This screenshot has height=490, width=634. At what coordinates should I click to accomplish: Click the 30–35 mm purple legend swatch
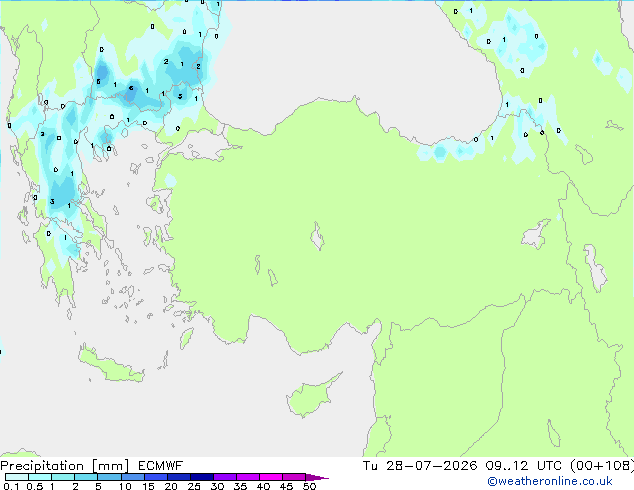224,477
